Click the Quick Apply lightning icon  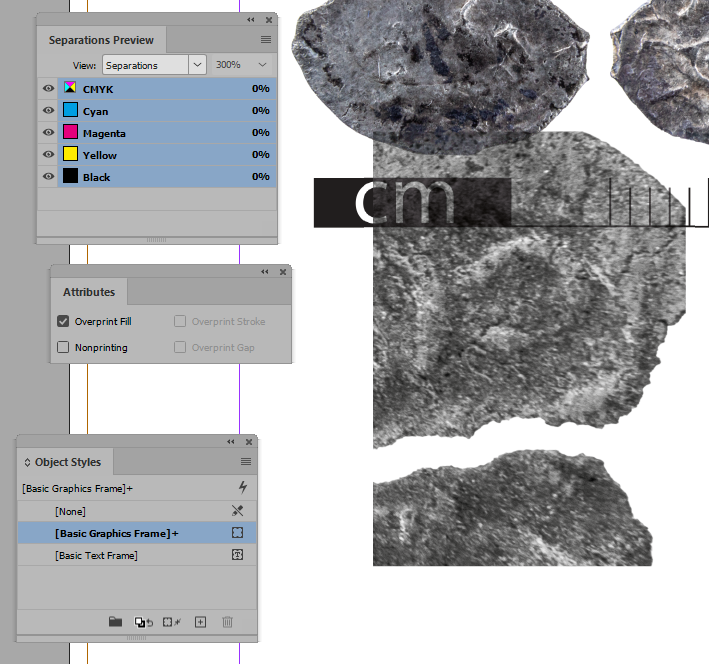click(243, 487)
